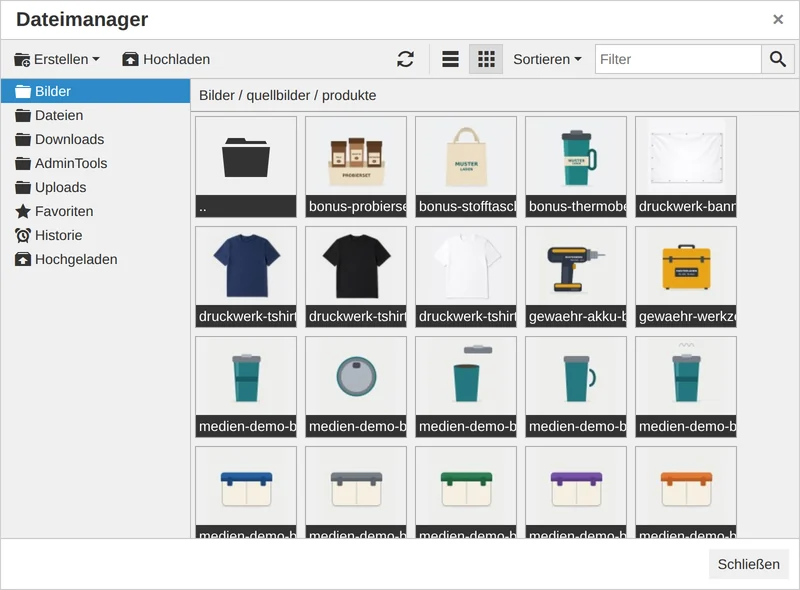Click produkte in the breadcrumb

(x=349, y=95)
